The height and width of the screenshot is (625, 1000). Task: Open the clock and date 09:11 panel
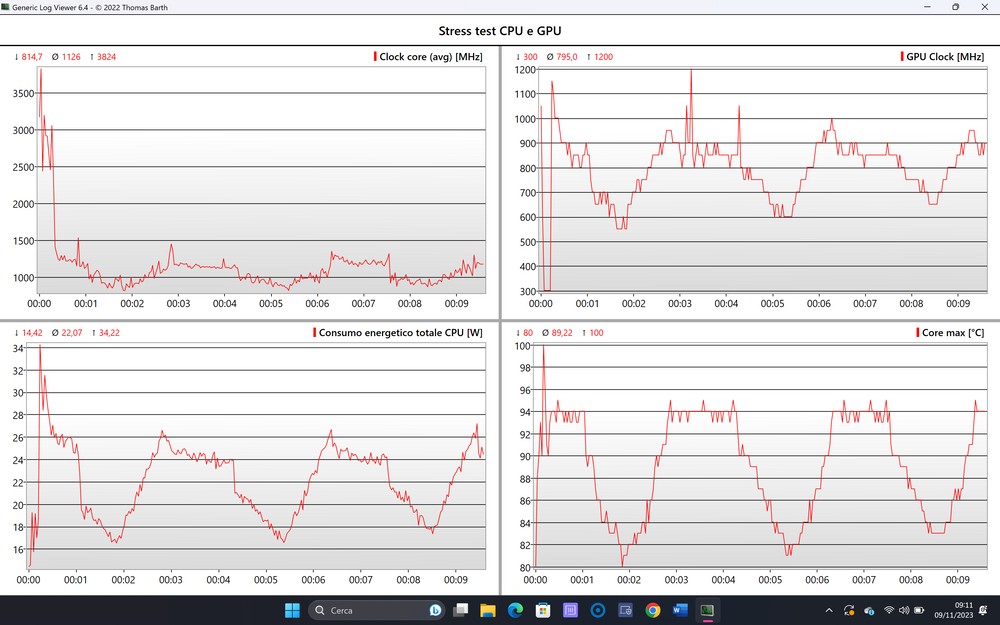tap(953, 610)
